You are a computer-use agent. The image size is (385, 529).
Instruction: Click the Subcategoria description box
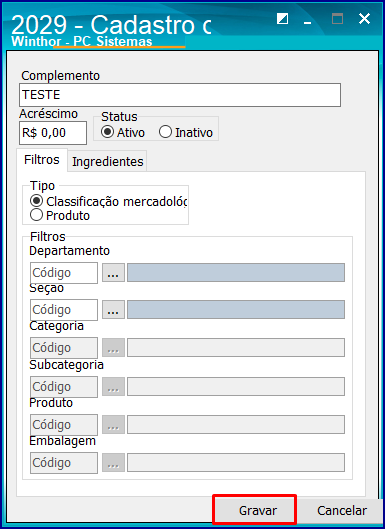[236, 387]
